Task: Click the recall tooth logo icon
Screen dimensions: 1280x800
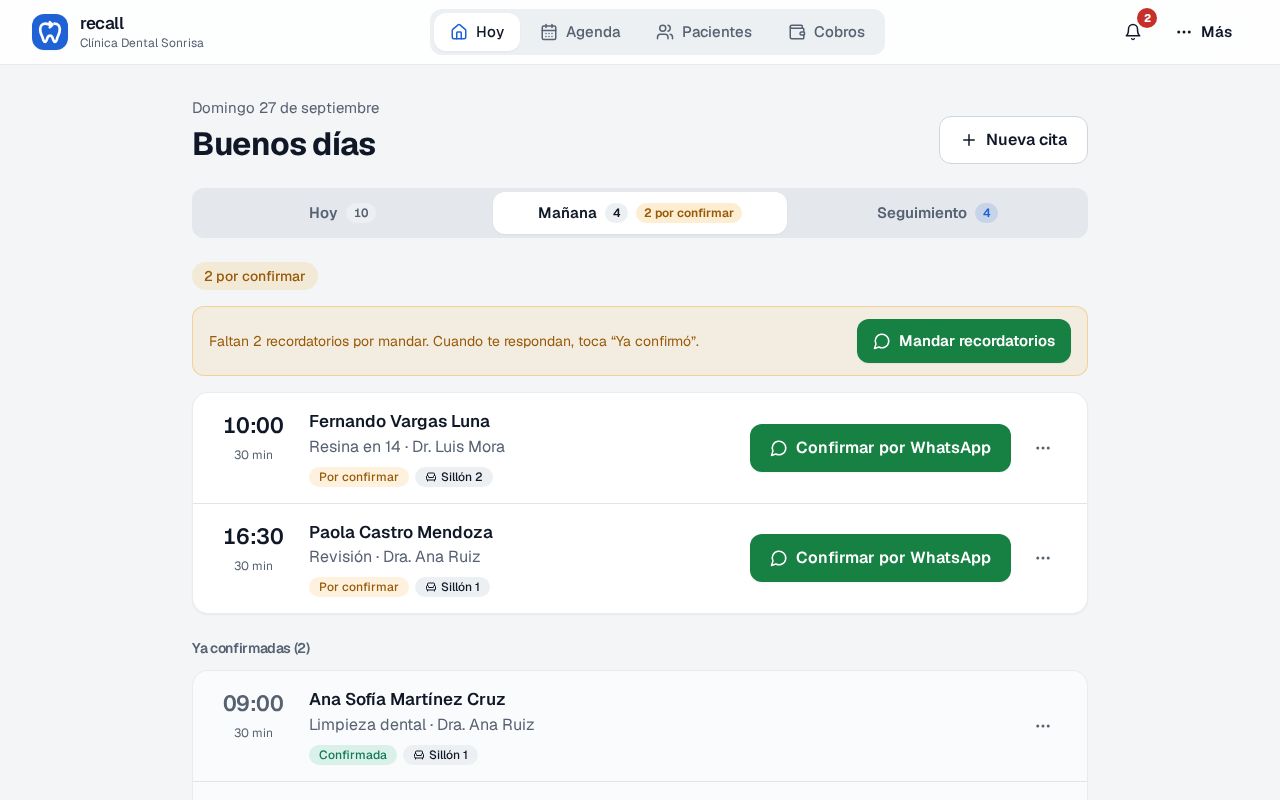Action: (x=50, y=32)
